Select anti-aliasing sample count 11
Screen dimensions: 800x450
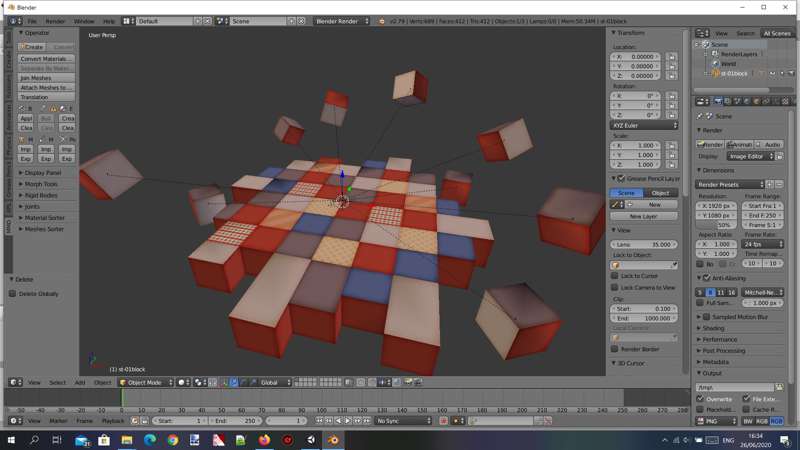coord(720,292)
